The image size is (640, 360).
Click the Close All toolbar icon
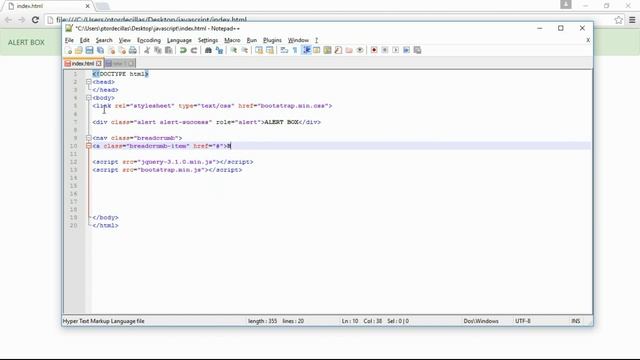point(122,50)
